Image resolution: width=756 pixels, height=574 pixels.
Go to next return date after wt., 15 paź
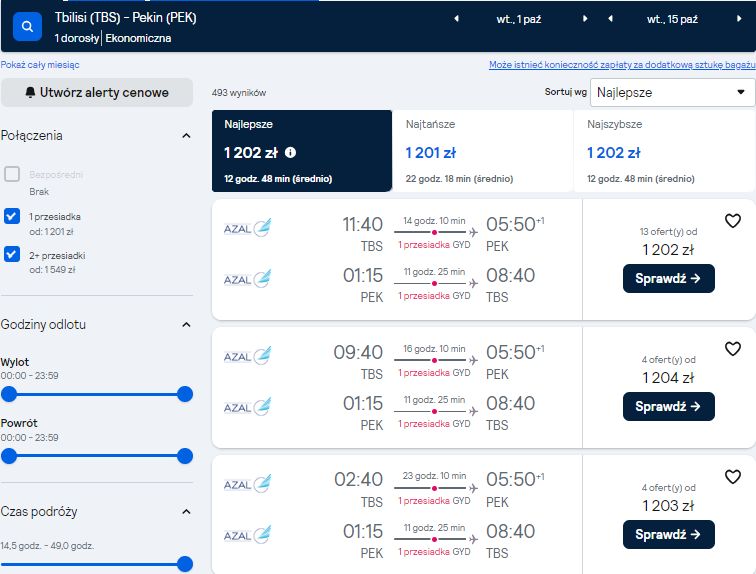click(x=739, y=19)
